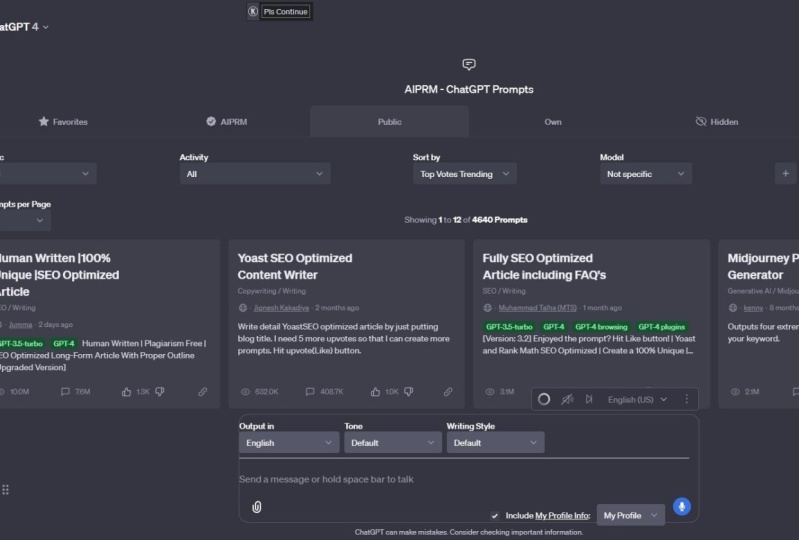Click the circular record toggle in voice toolbar
This screenshot has height=540, width=799.
pos(544,399)
